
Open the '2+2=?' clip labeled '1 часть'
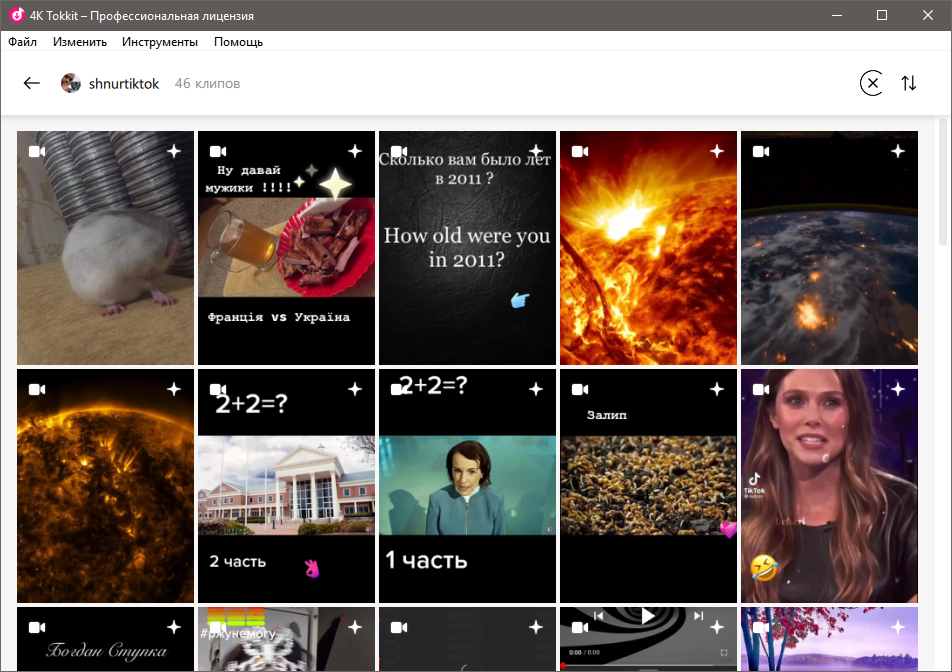point(468,486)
